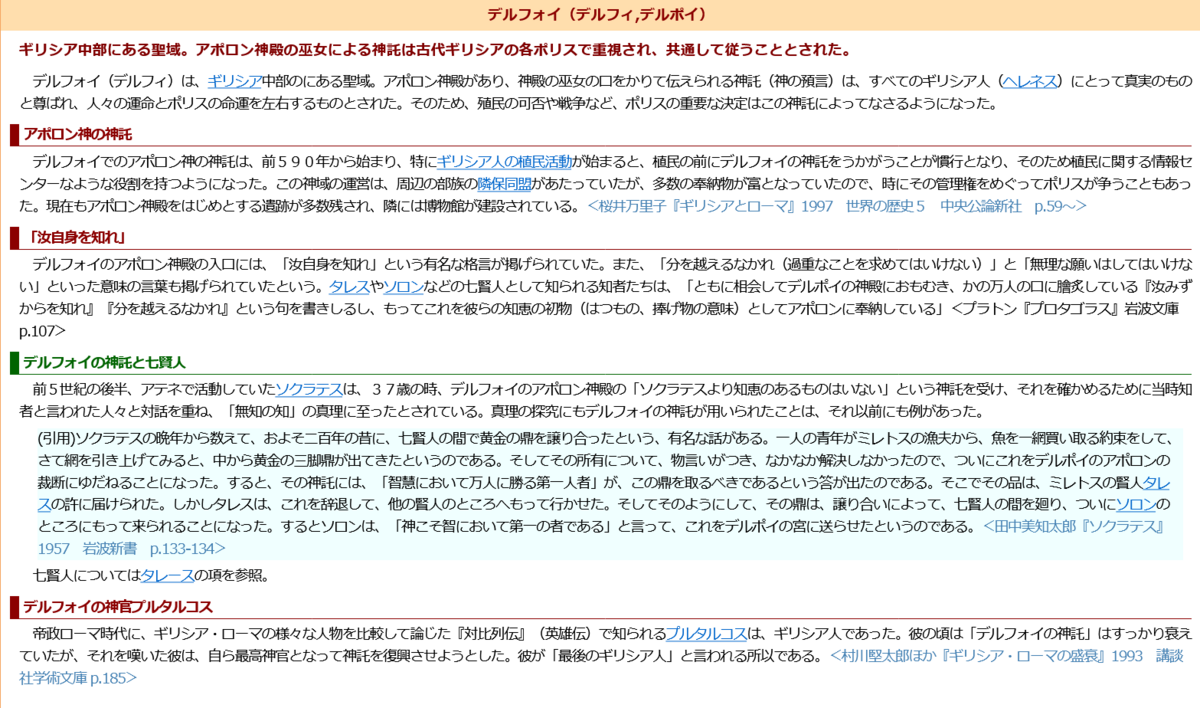Viewport: 1200px width, 708px height.
Task: Follow the blue プルタルコス link in paragraph
Action: click(706, 634)
